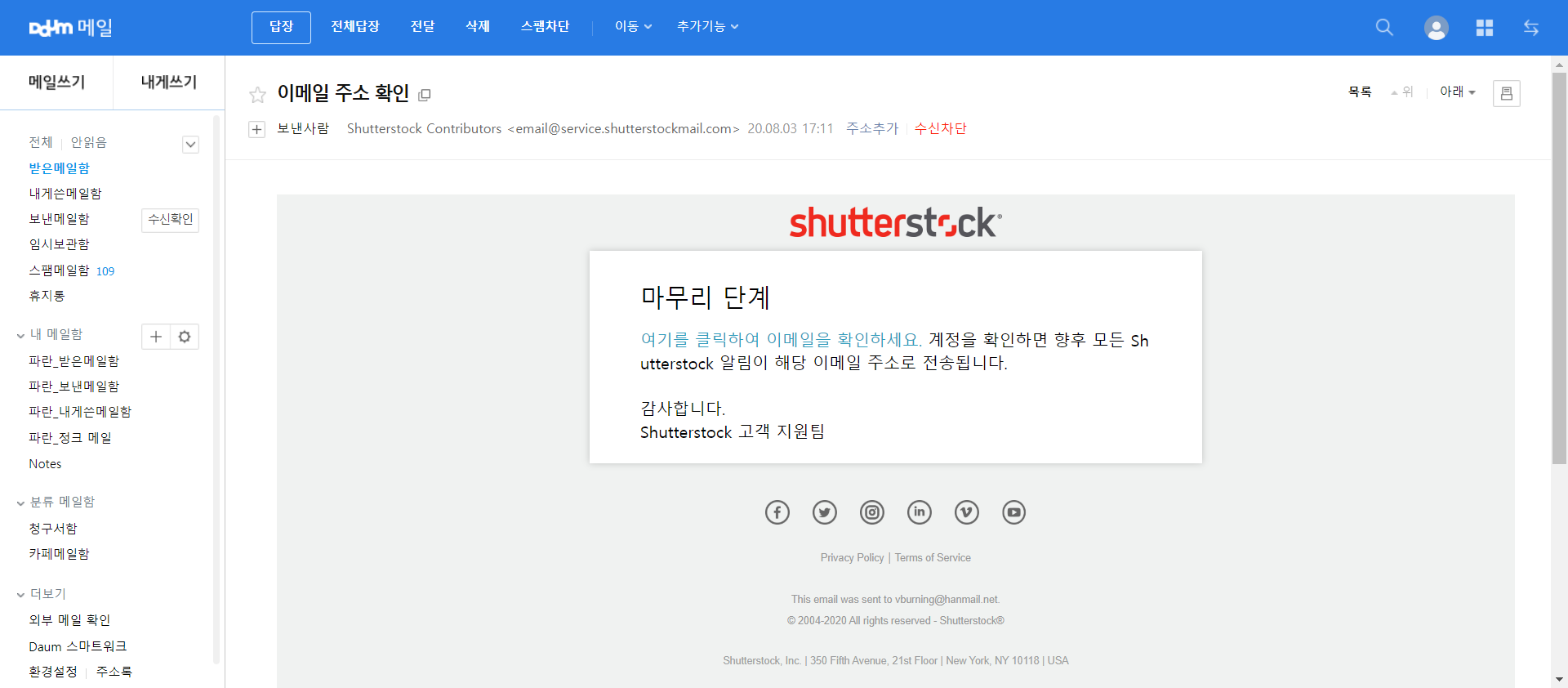Click 주소추가 add address link
This screenshot has height=688, width=1568.
872,128
